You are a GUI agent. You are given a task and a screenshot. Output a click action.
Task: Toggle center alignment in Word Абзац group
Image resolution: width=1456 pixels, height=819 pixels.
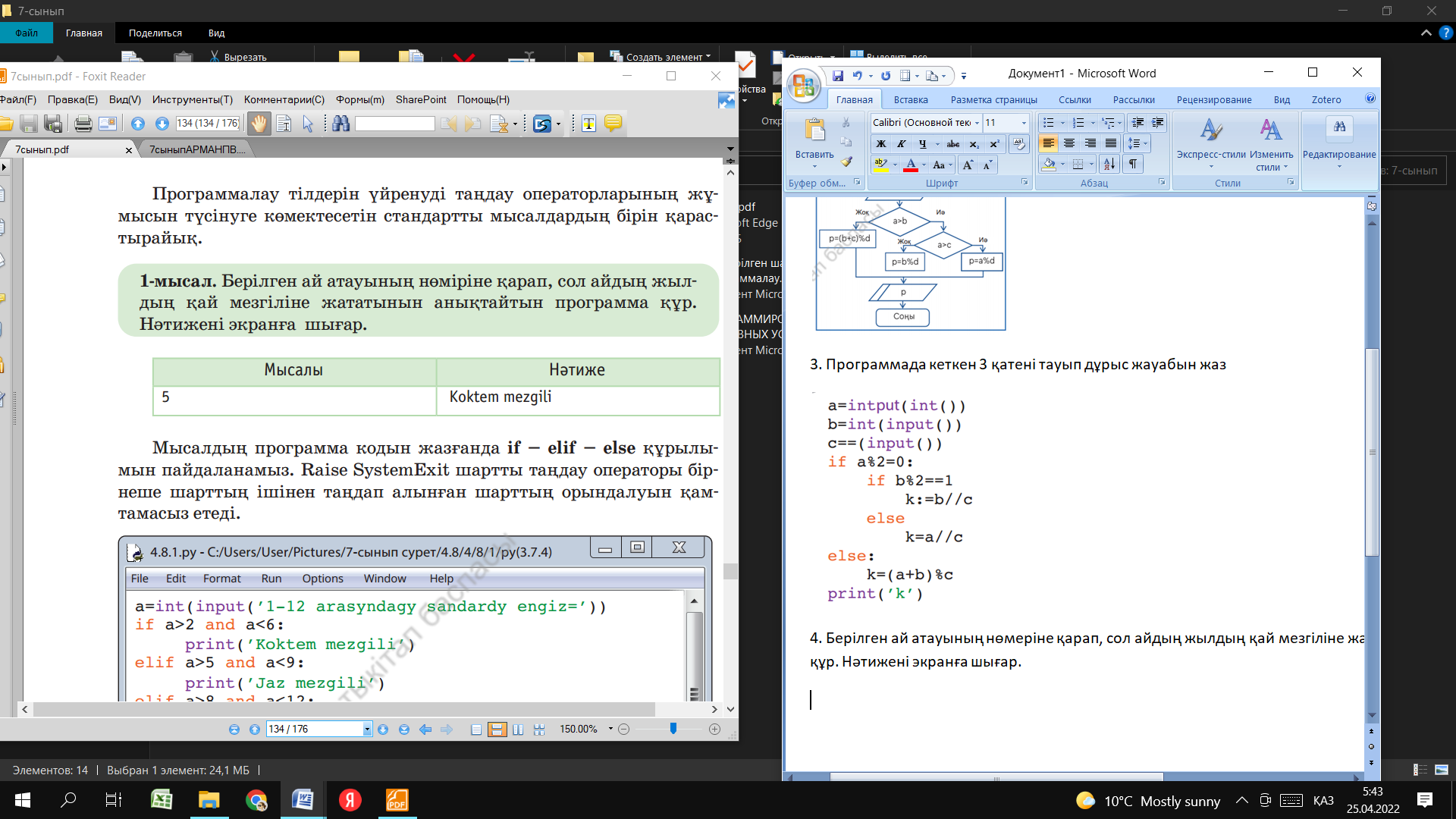(1069, 143)
